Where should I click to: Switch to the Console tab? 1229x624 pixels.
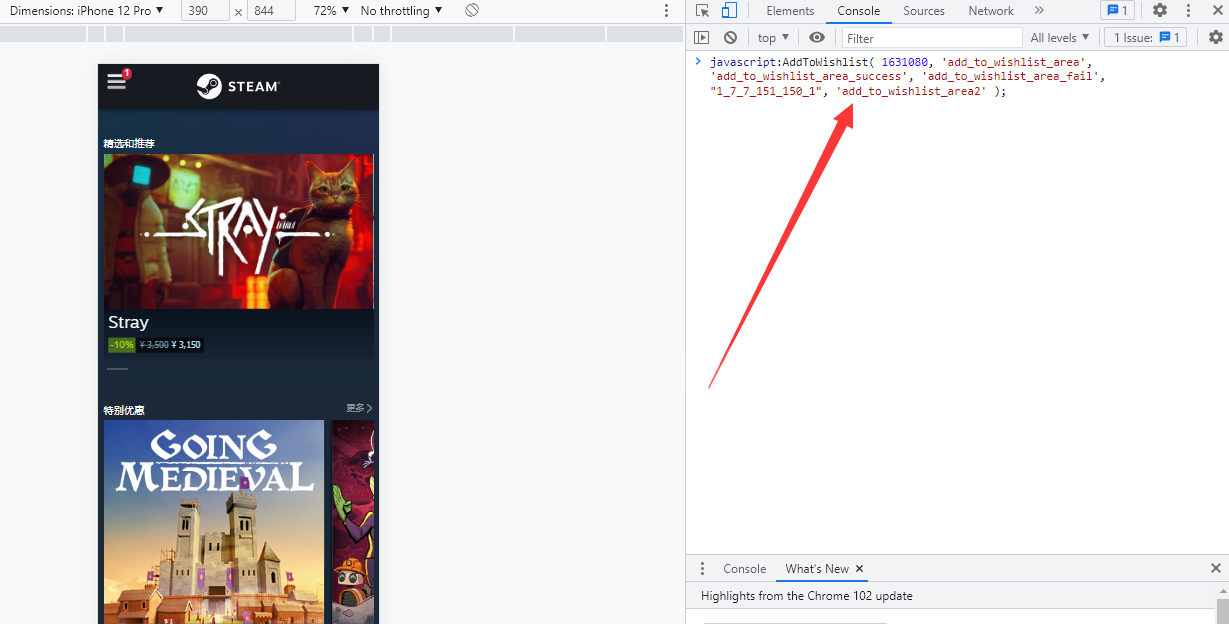pos(859,10)
